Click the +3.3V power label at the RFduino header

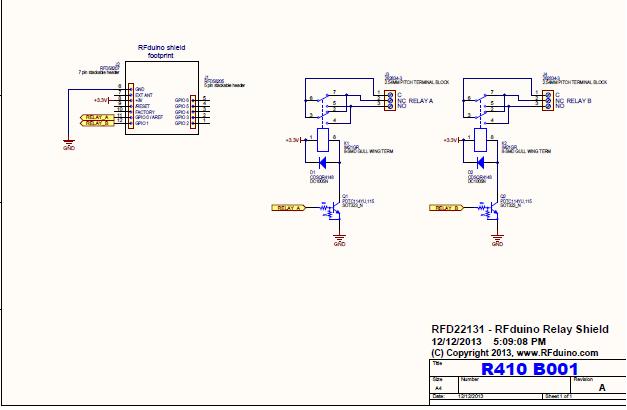[99, 100]
